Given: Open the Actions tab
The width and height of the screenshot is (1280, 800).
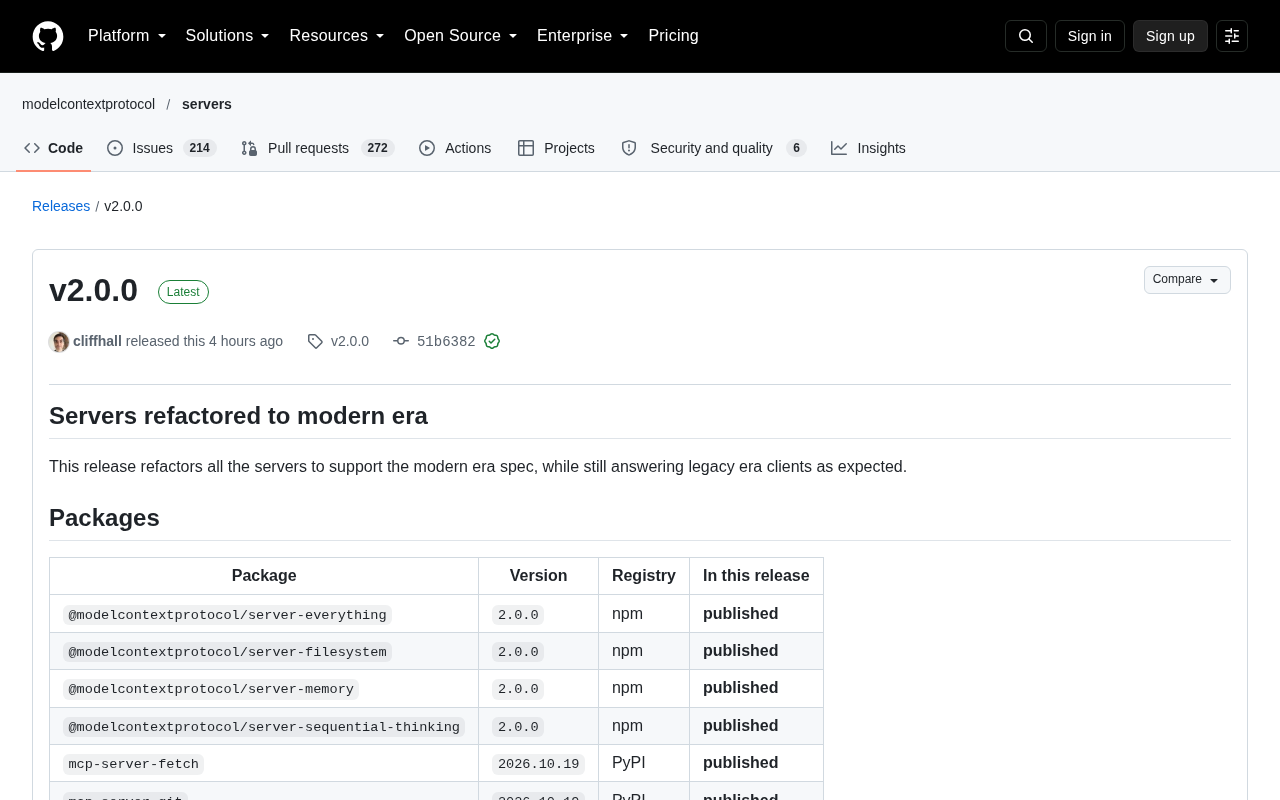Looking at the screenshot, I should point(455,148).
